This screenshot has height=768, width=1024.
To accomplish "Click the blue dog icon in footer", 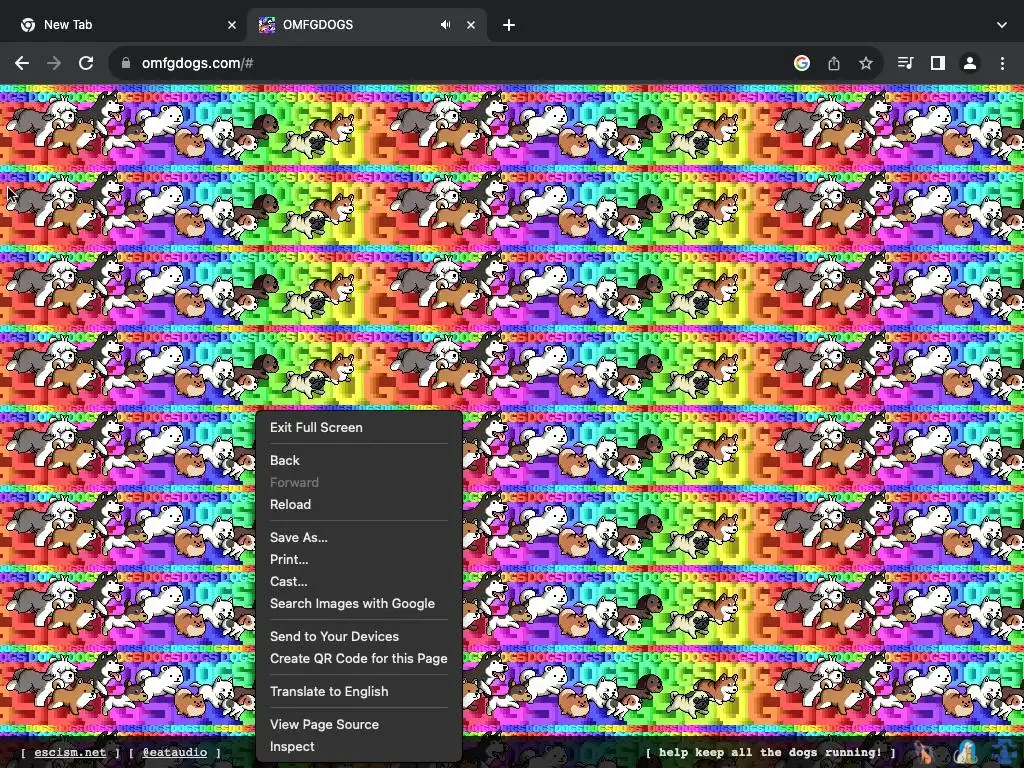I will click(1006, 752).
